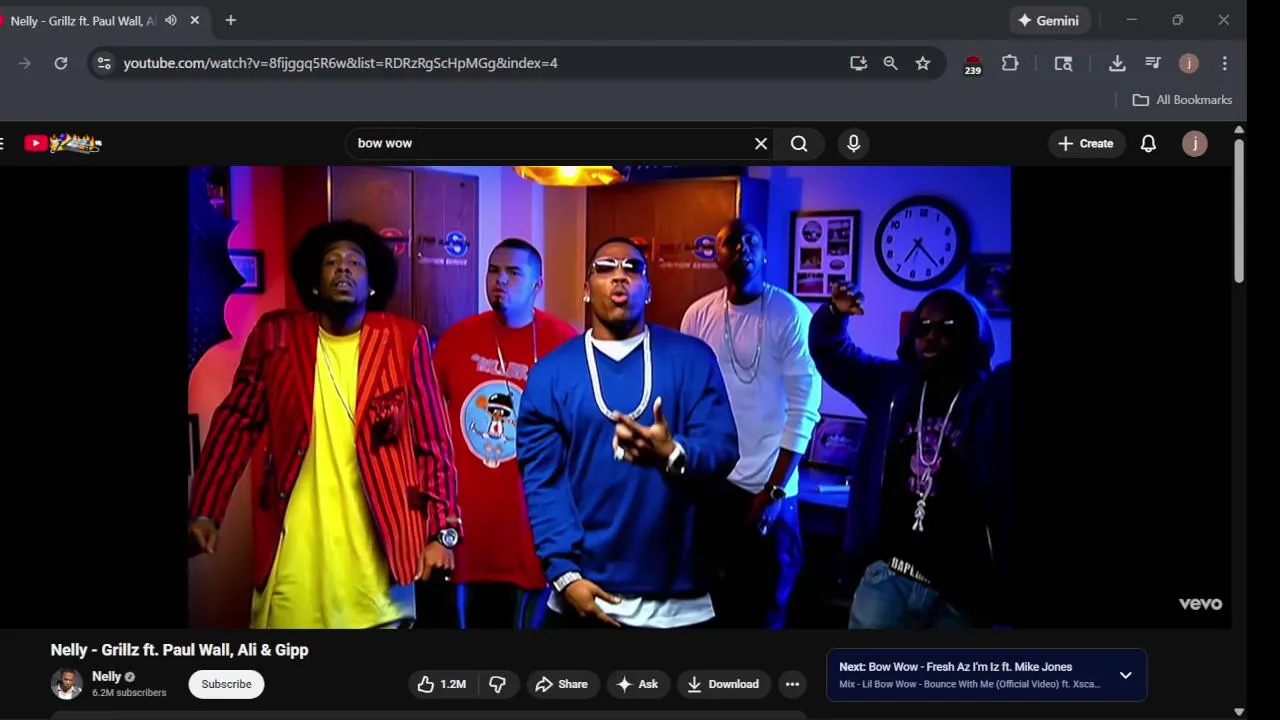
Task: Click the Create button
Action: tap(1086, 143)
